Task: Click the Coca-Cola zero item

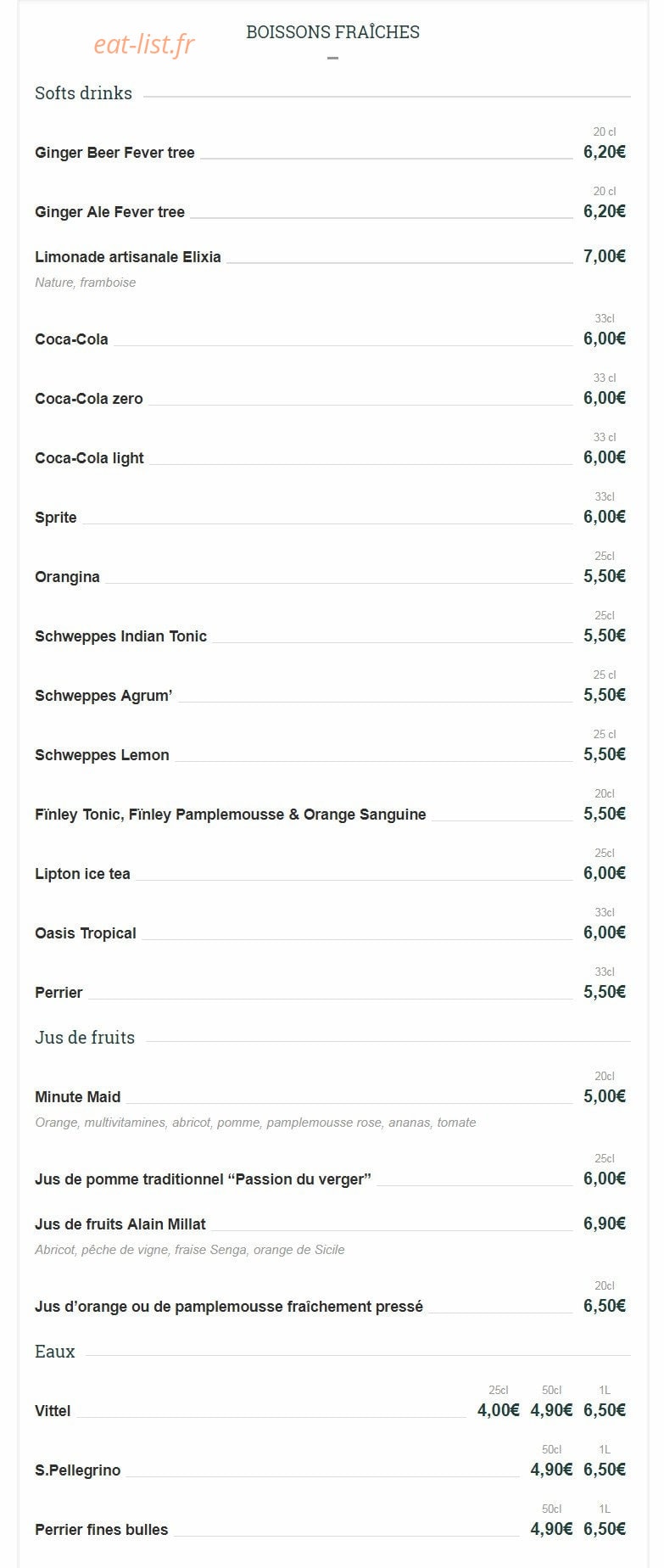Action: point(89,399)
